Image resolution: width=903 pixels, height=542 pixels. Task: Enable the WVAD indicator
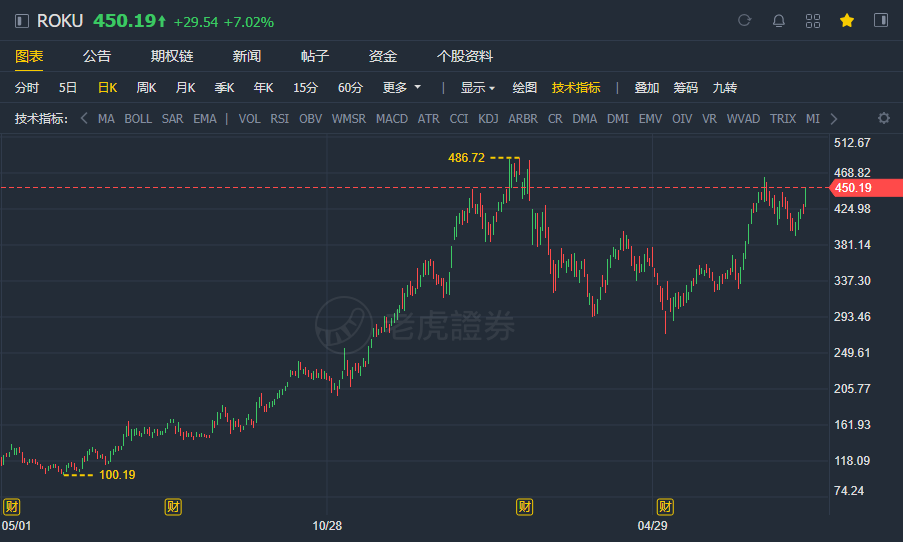pyautogui.click(x=743, y=119)
